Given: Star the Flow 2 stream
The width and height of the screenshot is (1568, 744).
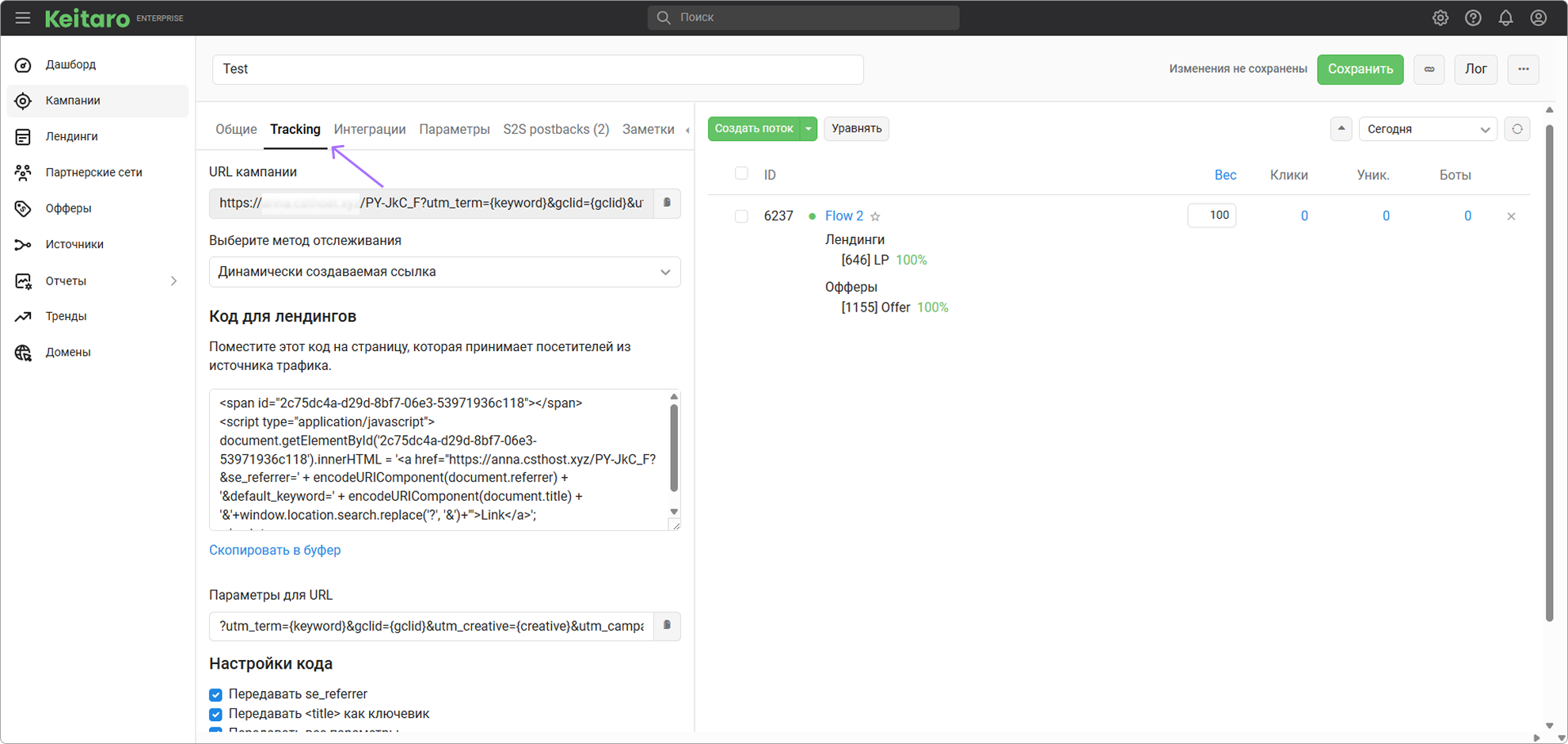Looking at the screenshot, I should pyautogui.click(x=875, y=216).
